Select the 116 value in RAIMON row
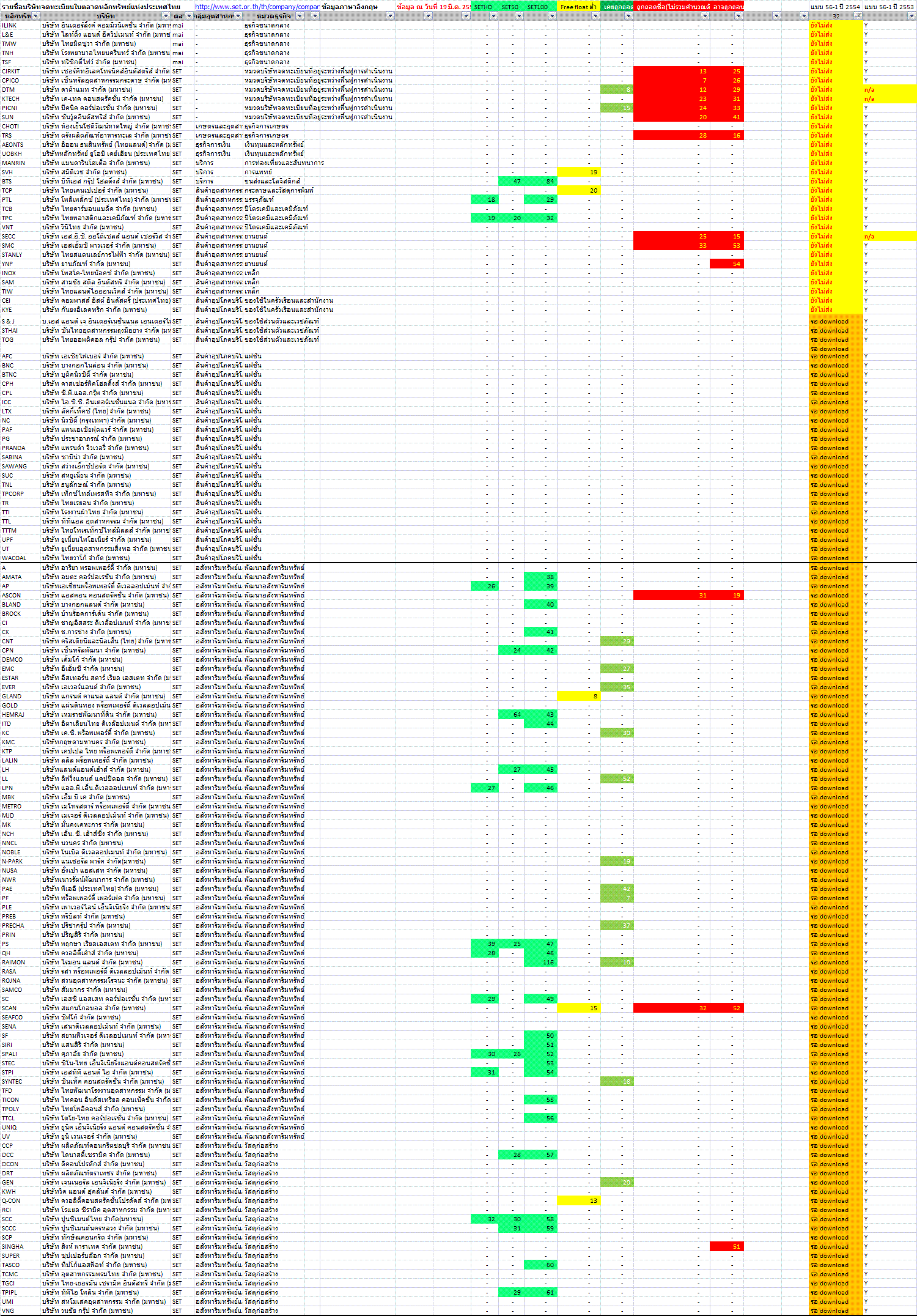 coord(540,963)
